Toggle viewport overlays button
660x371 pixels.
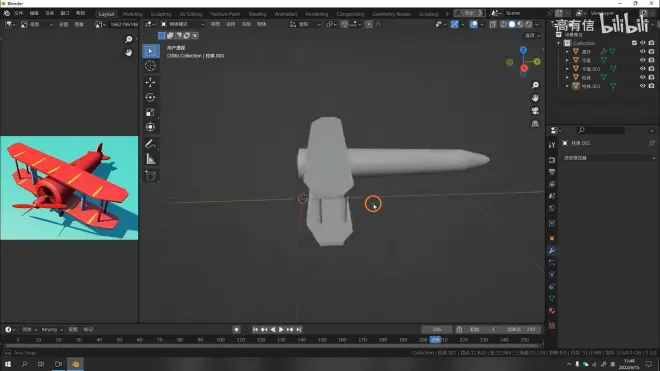coord(474,24)
